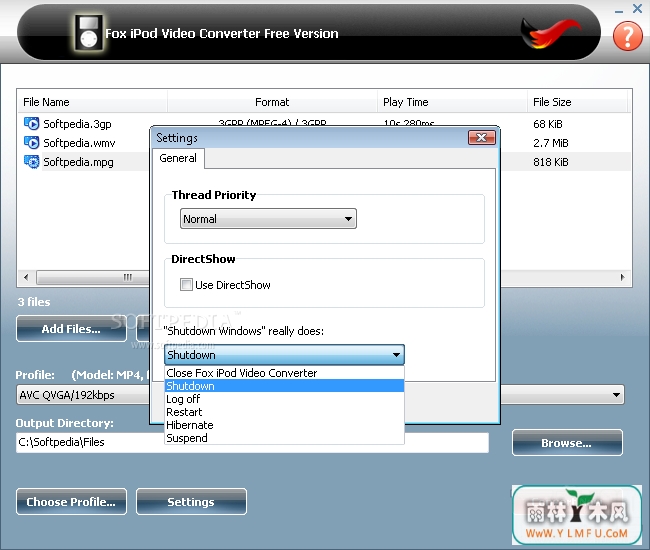Click the Settings button at bottom
The height and width of the screenshot is (550, 650).
(x=191, y=502)
